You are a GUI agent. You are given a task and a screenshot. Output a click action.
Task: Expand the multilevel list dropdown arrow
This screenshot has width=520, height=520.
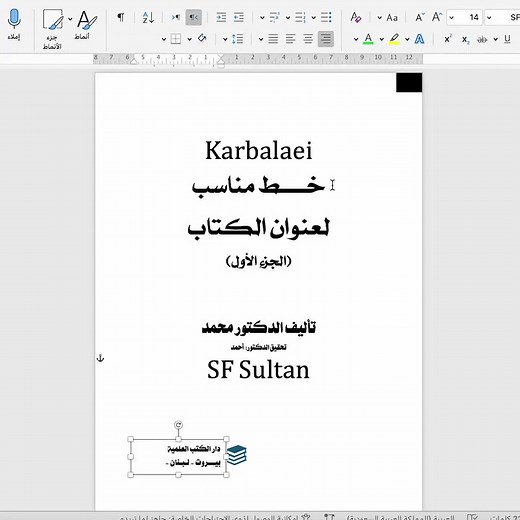click(x=262, y=18)
